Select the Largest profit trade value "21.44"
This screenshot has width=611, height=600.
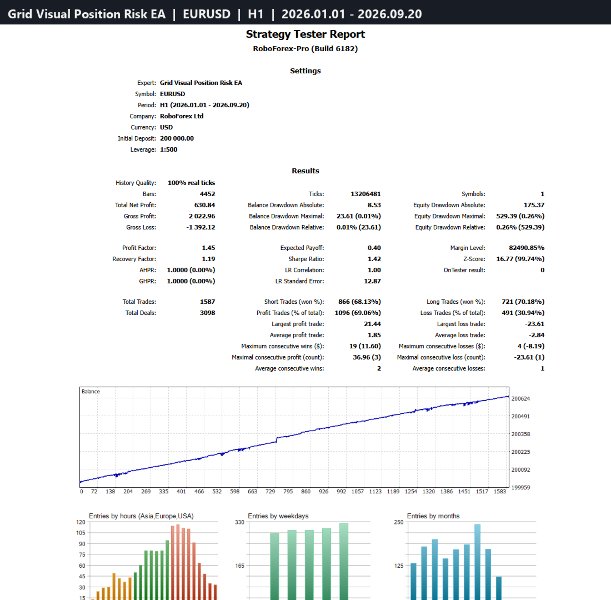pyautogui.click(x=372, y=324)
